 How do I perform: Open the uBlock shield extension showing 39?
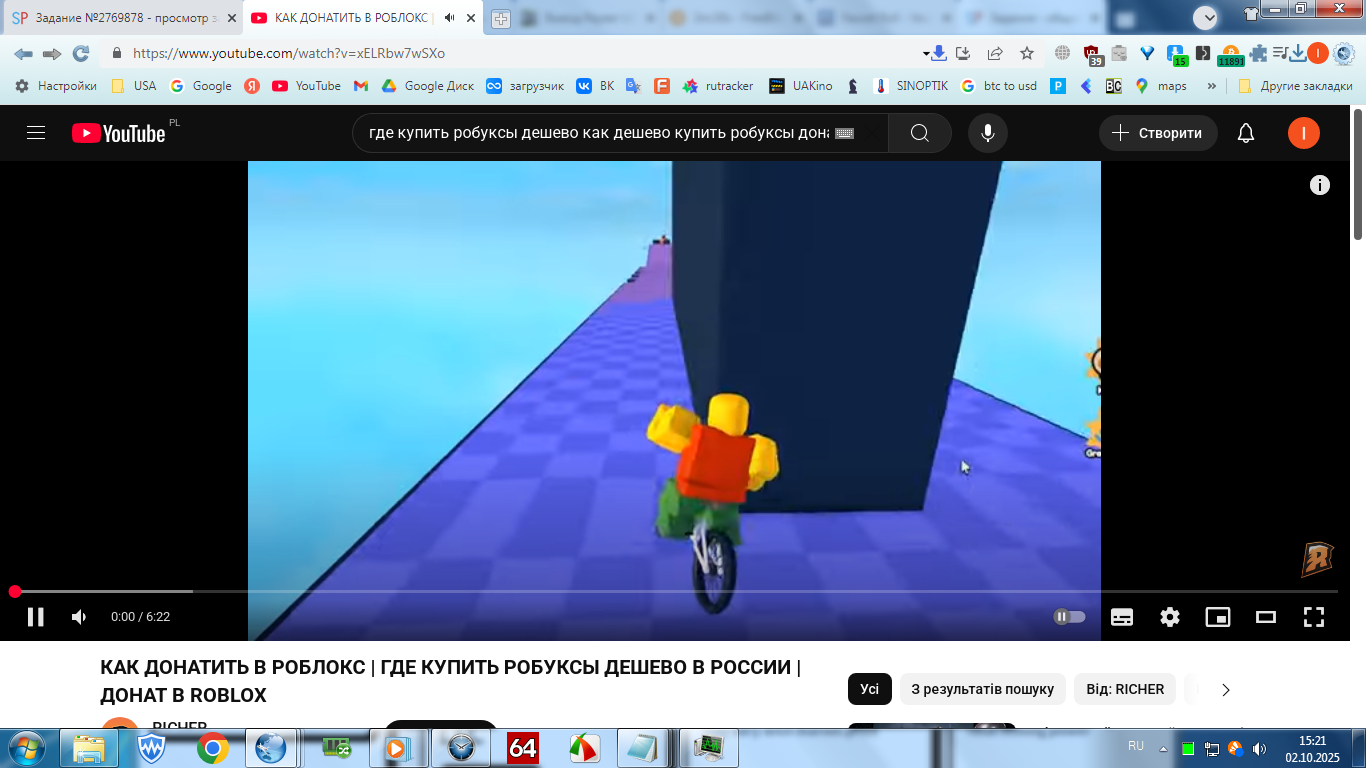click(1092, 55)
